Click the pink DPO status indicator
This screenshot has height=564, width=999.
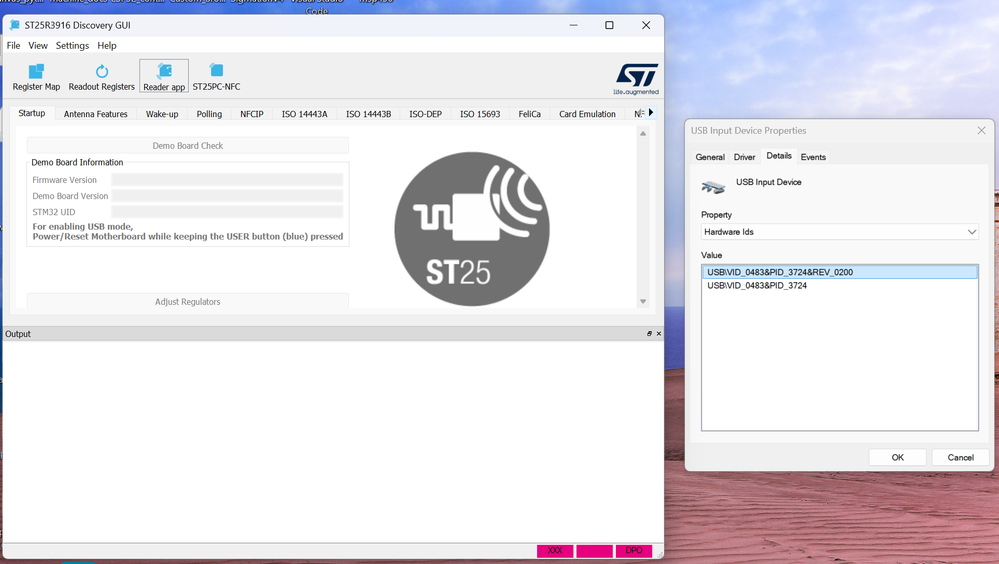[x=634, y=551]
